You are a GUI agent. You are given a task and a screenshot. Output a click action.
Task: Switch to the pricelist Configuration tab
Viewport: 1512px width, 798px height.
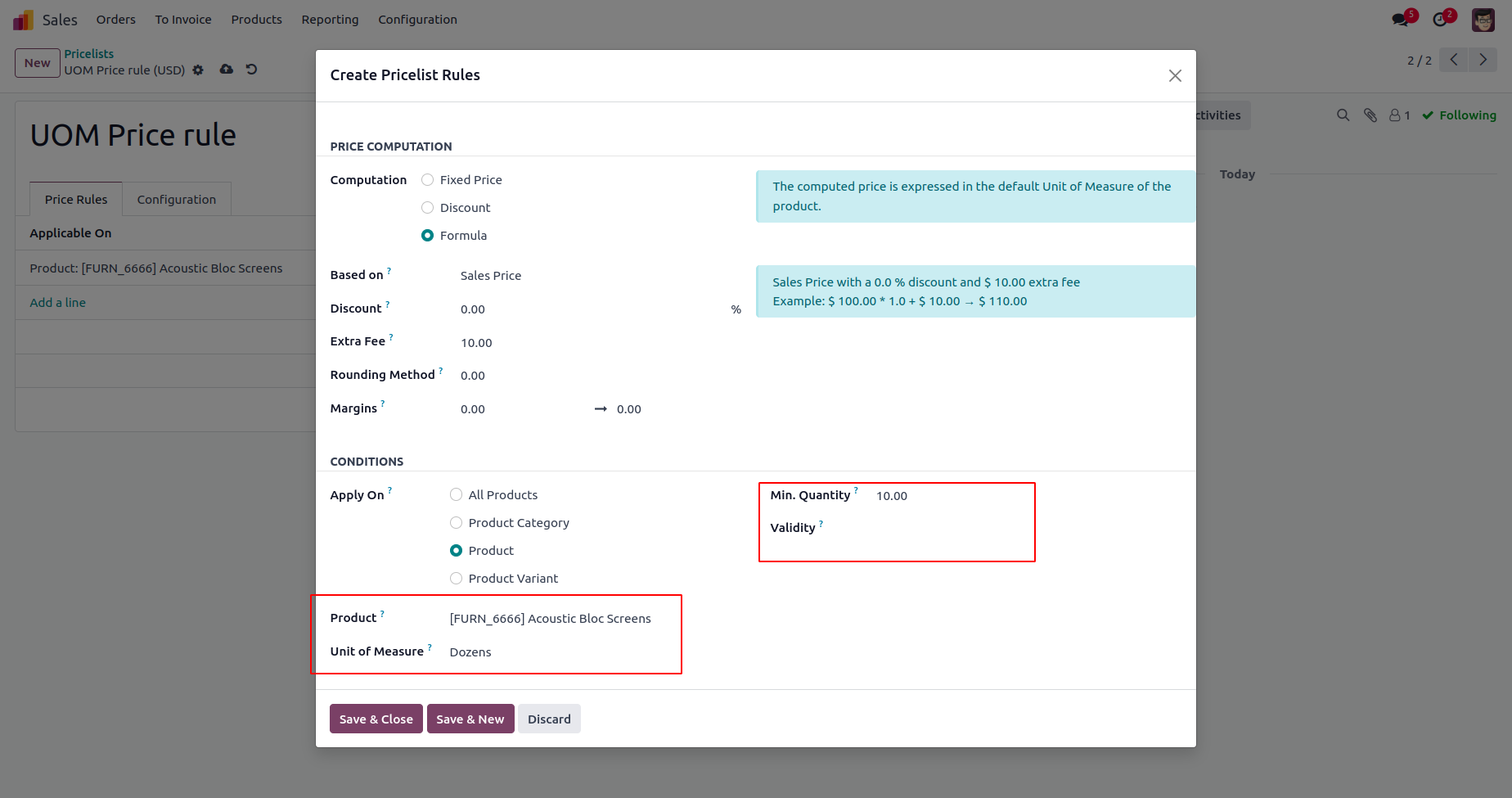[x=177, y=200]
